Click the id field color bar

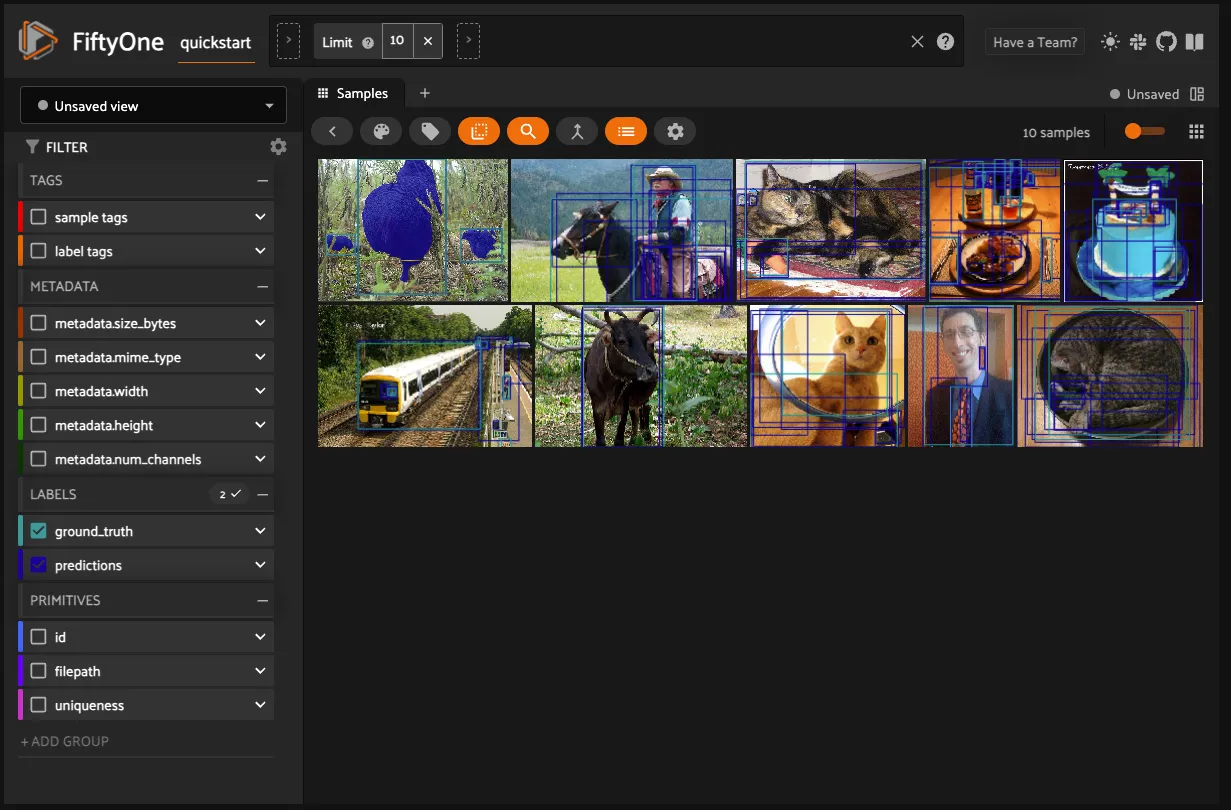pyautogui.click(x=20, y=637)
